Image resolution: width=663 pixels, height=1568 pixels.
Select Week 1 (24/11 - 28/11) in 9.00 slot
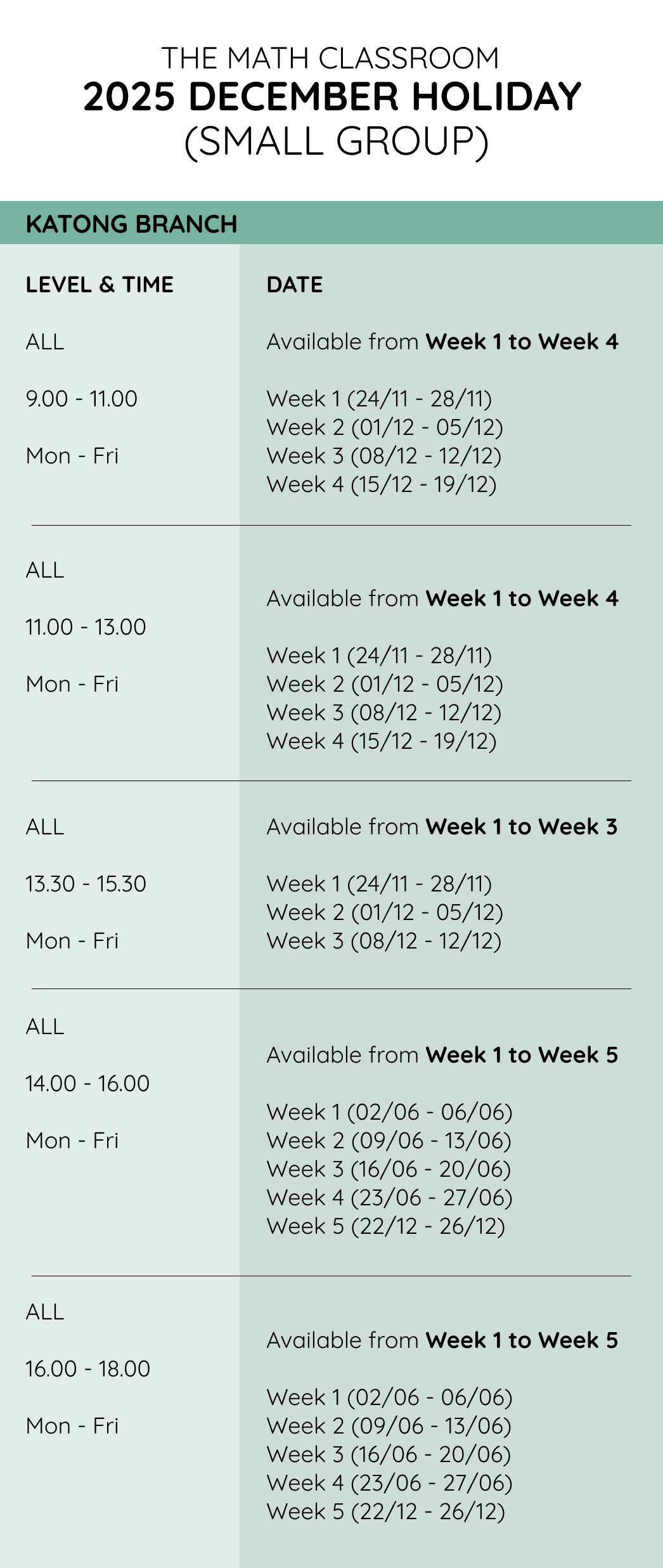coord(379,399)
